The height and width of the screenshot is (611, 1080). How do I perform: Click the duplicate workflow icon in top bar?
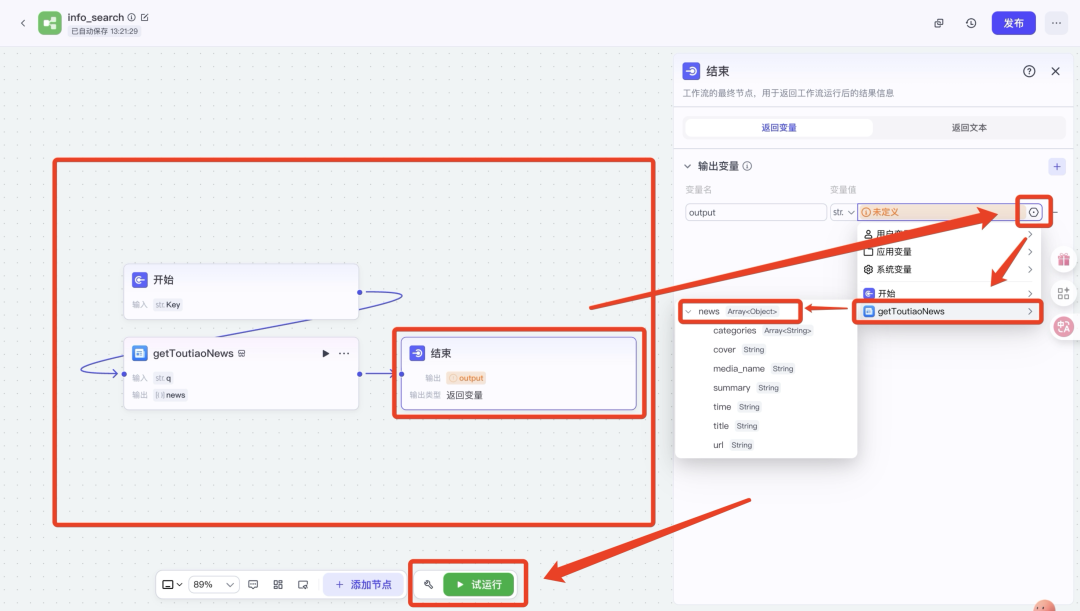click(x=938, y=22)
